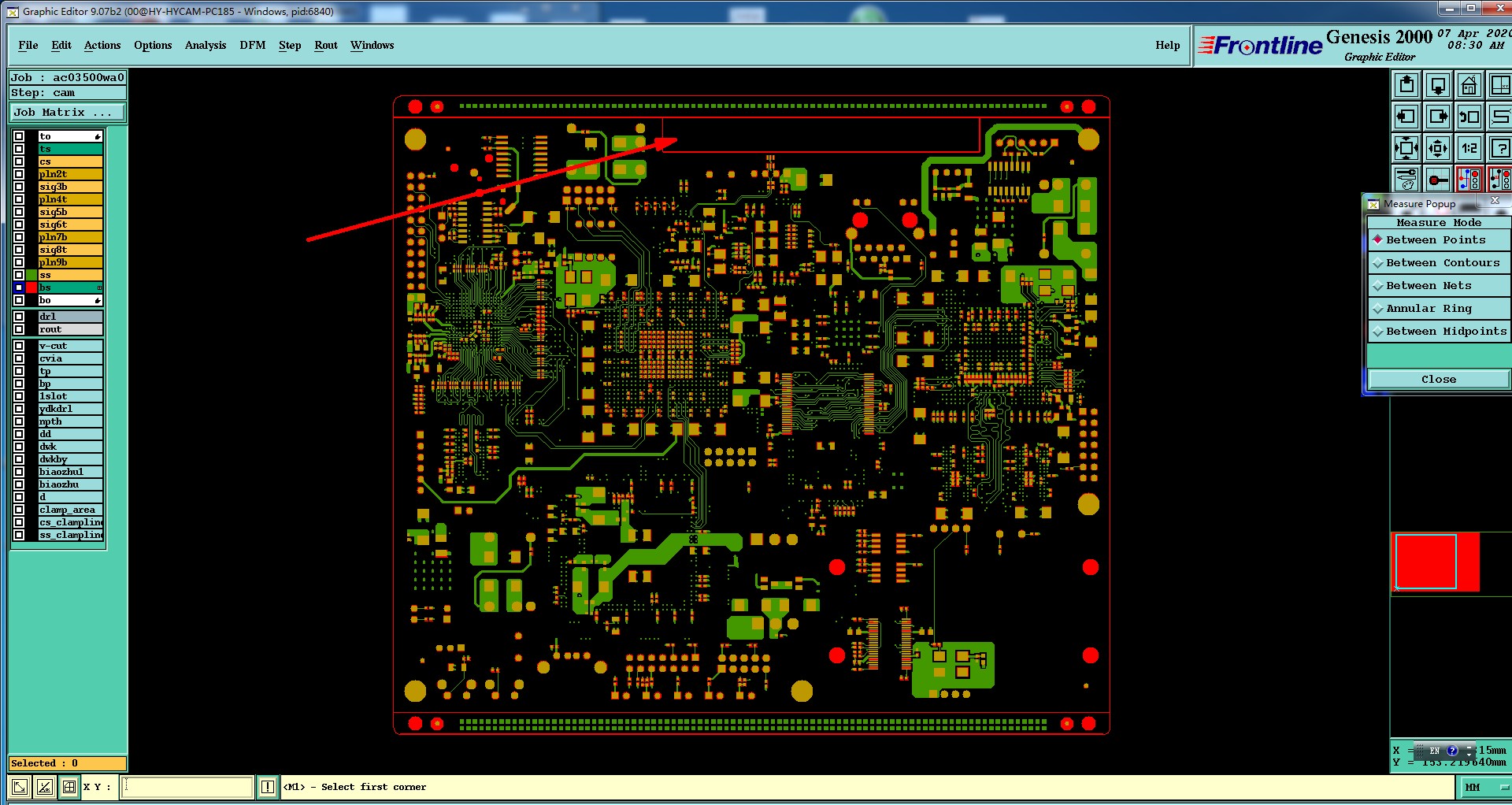This screenshot has height=805, width=1512.
Task: Select the cvia layer name
Action: tap(71, 358)
